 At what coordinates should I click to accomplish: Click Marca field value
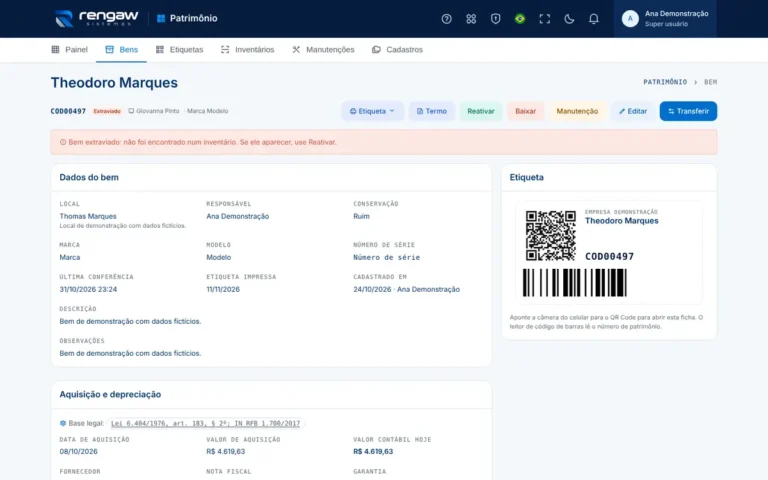point(70,257)
